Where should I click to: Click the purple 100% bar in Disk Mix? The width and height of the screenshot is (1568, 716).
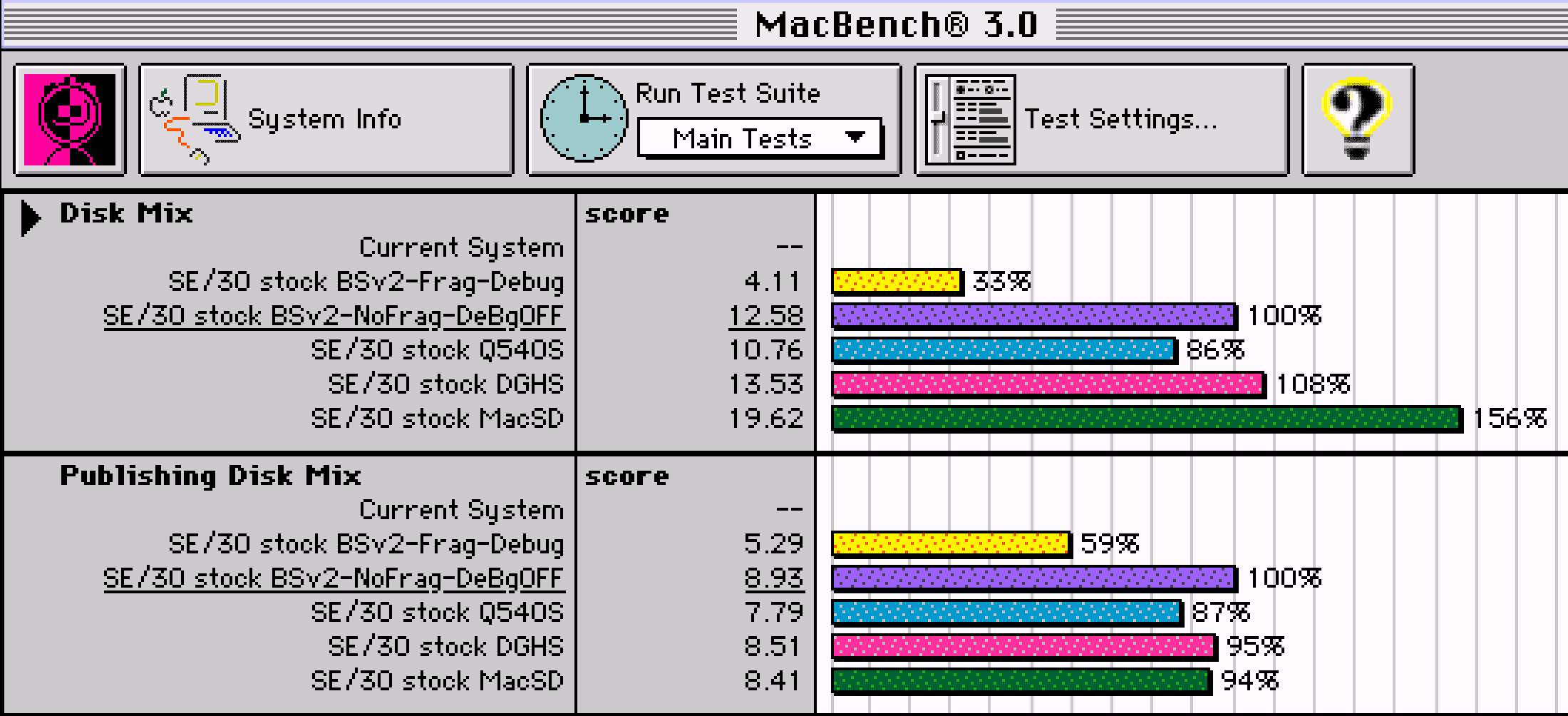1035,316
